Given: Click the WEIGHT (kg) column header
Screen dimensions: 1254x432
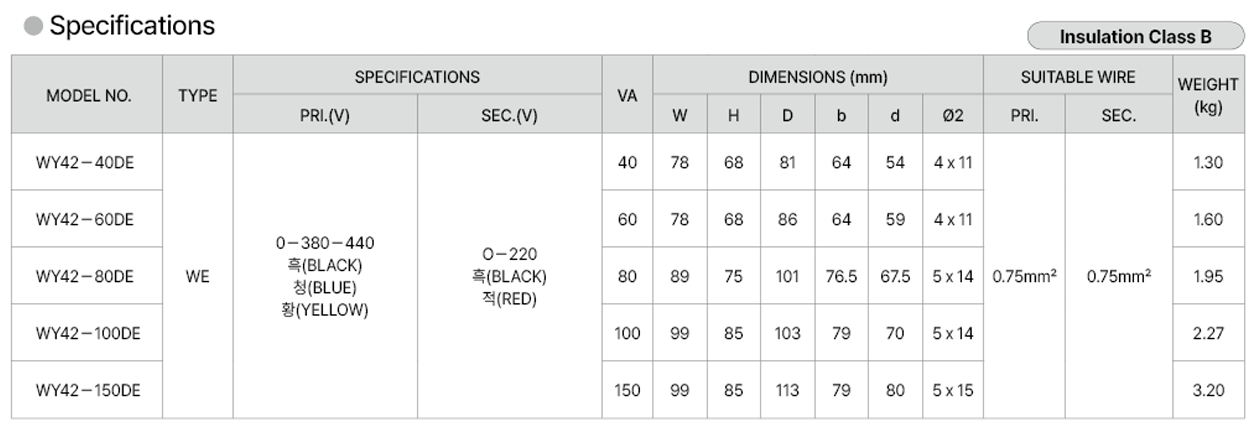Looking at the screenshot, I should (1208, 95).
